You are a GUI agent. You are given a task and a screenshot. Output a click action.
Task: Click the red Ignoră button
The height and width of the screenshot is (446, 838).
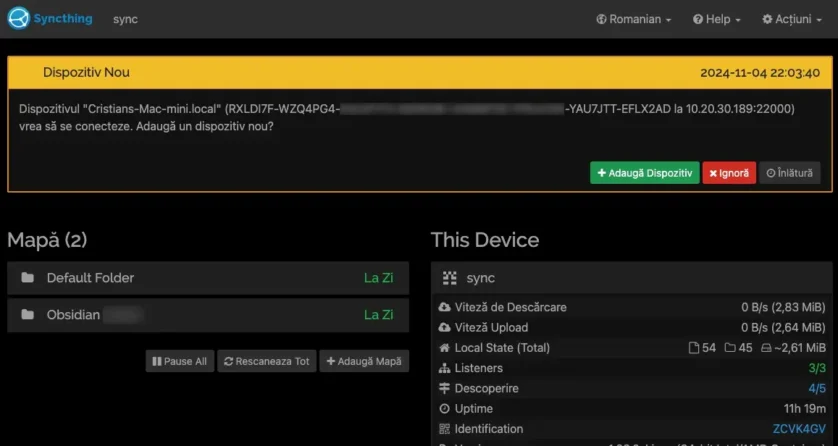pos(729,173)
